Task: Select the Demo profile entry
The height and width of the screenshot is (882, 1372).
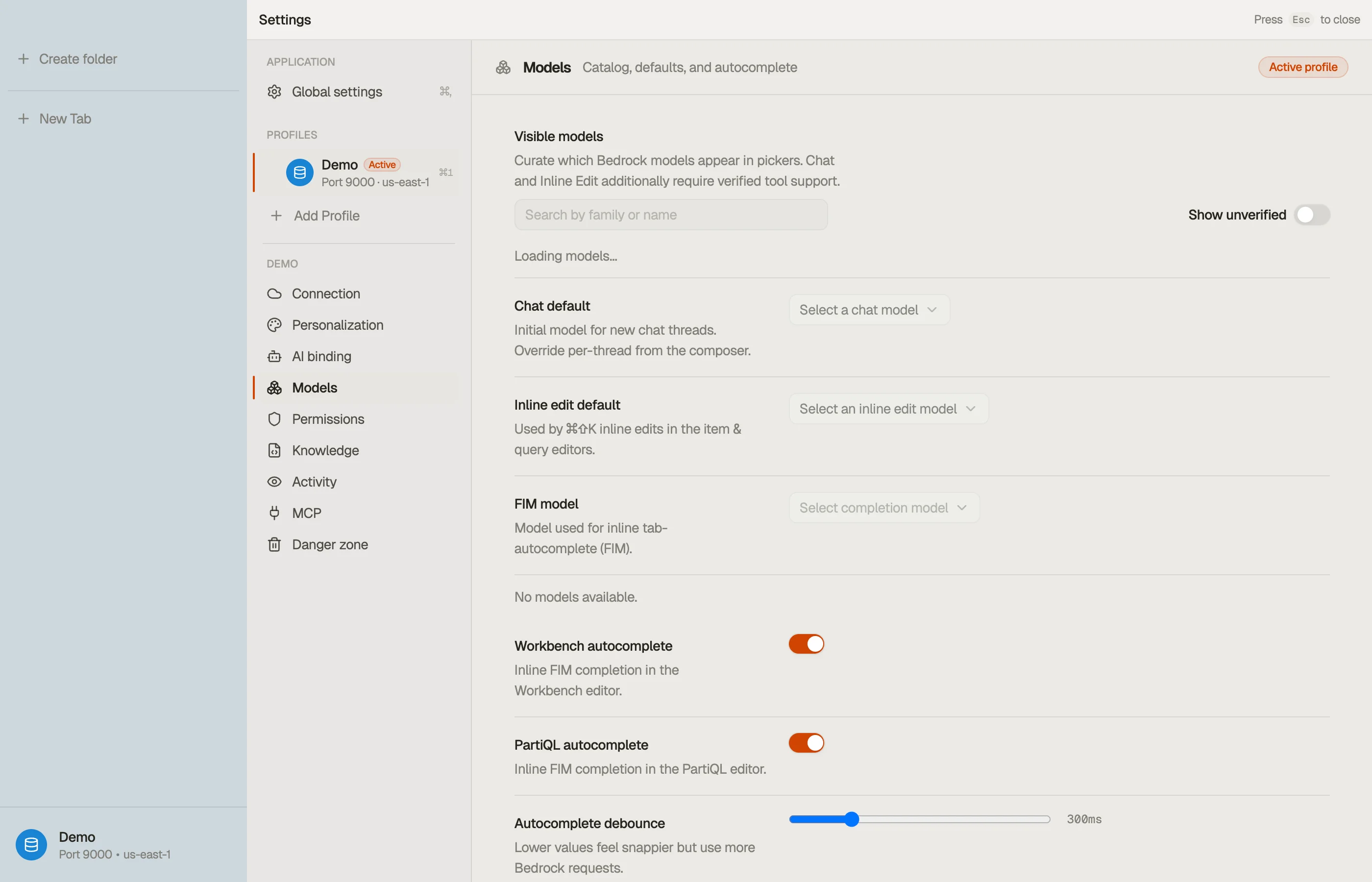Action: tap(357, 172)
